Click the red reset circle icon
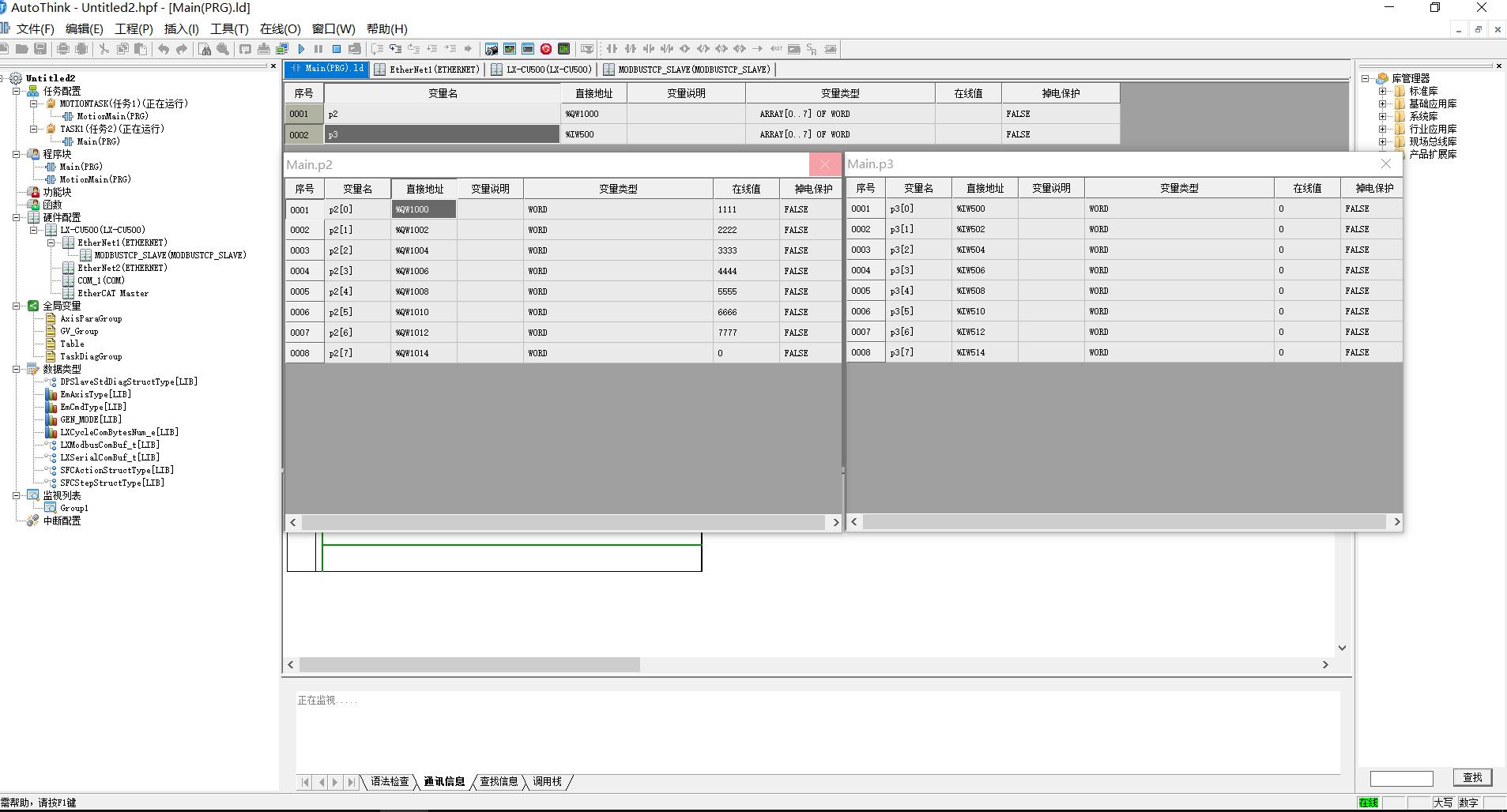1507x812 pixels. pos(545,49)
